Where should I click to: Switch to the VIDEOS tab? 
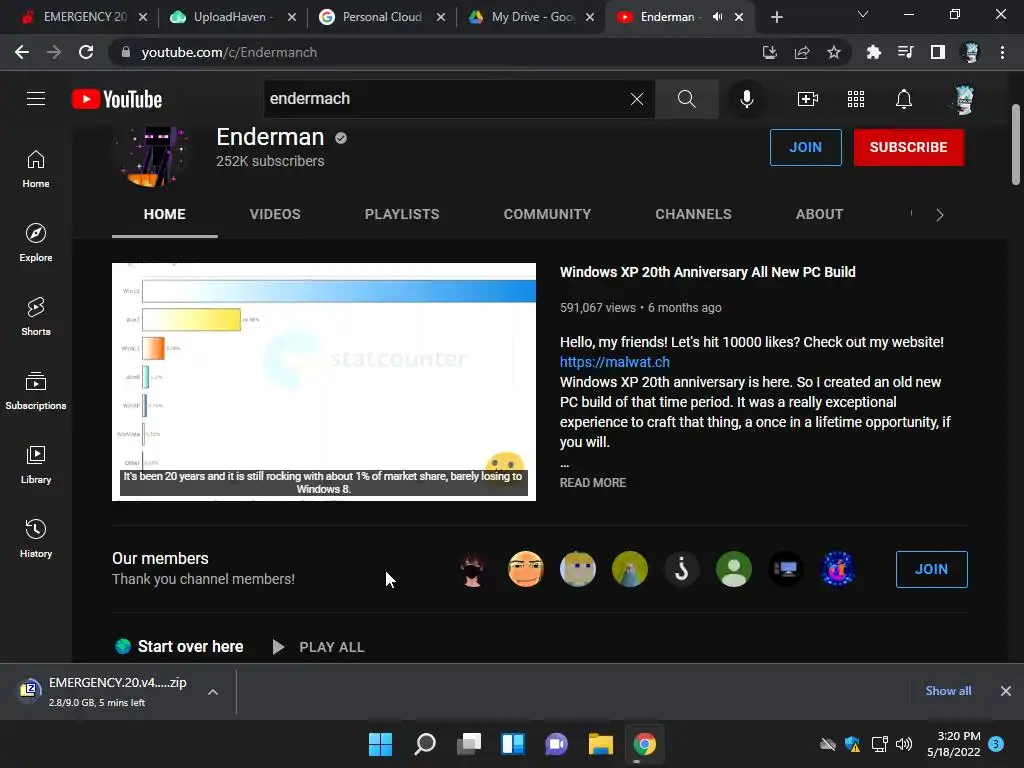[275, 214]
